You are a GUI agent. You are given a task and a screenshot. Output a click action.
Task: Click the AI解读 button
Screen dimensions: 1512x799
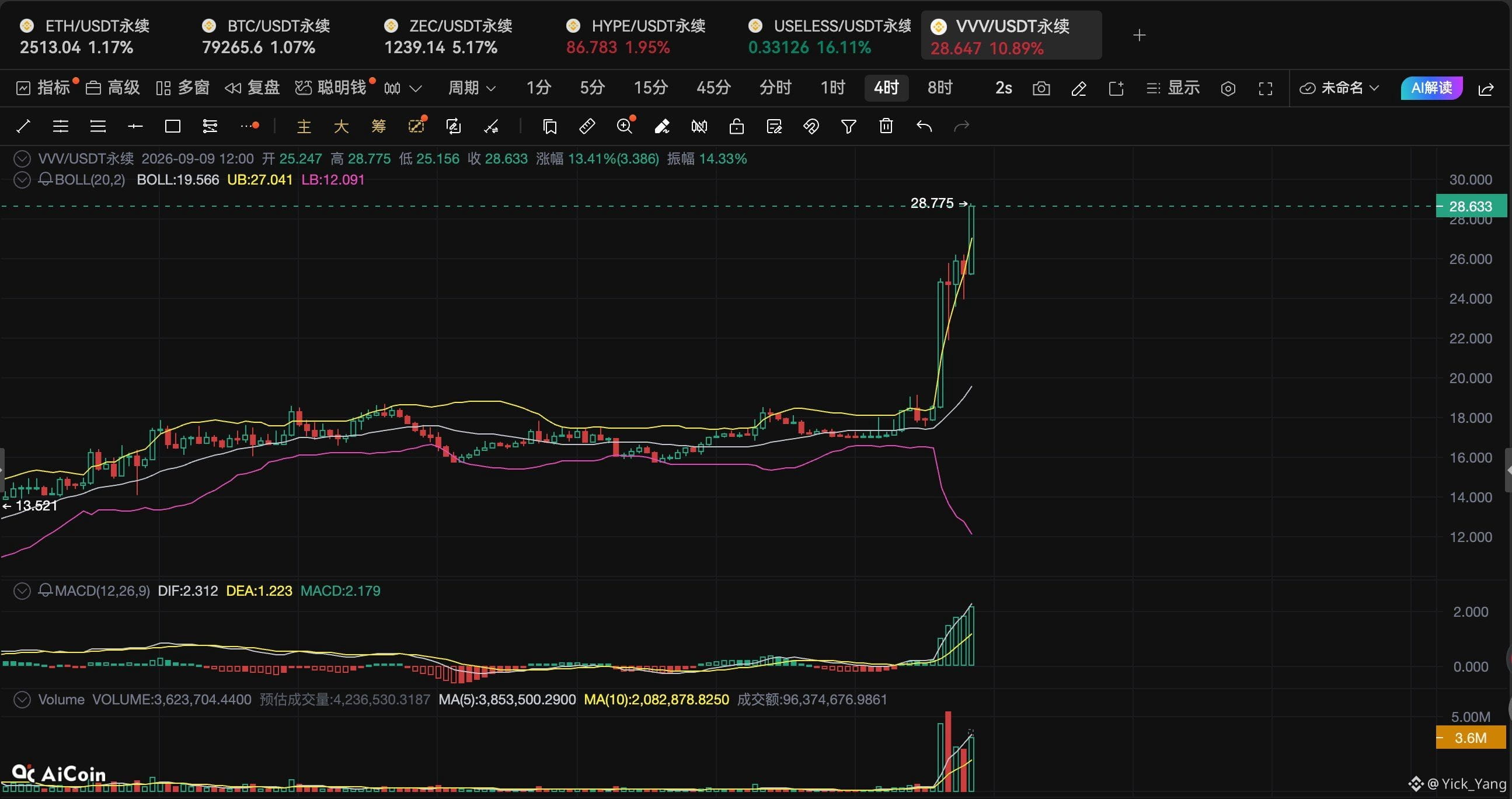1431,88
